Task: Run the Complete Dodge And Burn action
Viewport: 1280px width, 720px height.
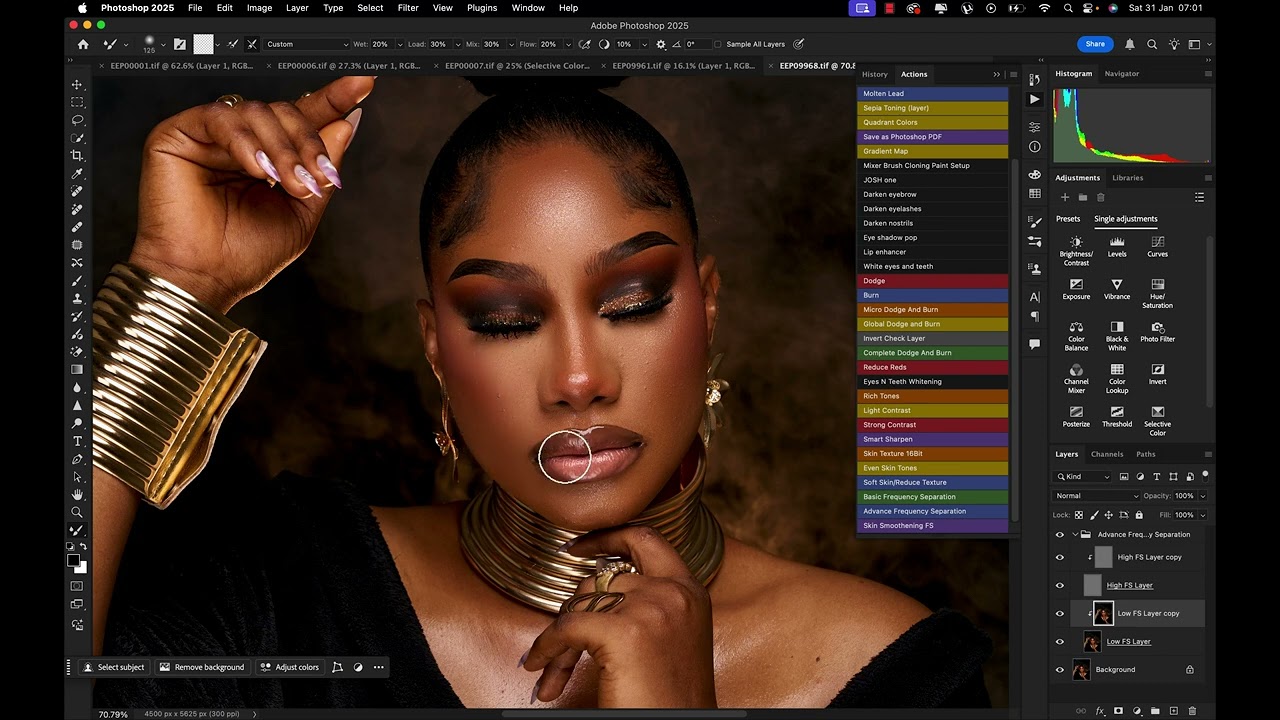Action: [932, 353]
